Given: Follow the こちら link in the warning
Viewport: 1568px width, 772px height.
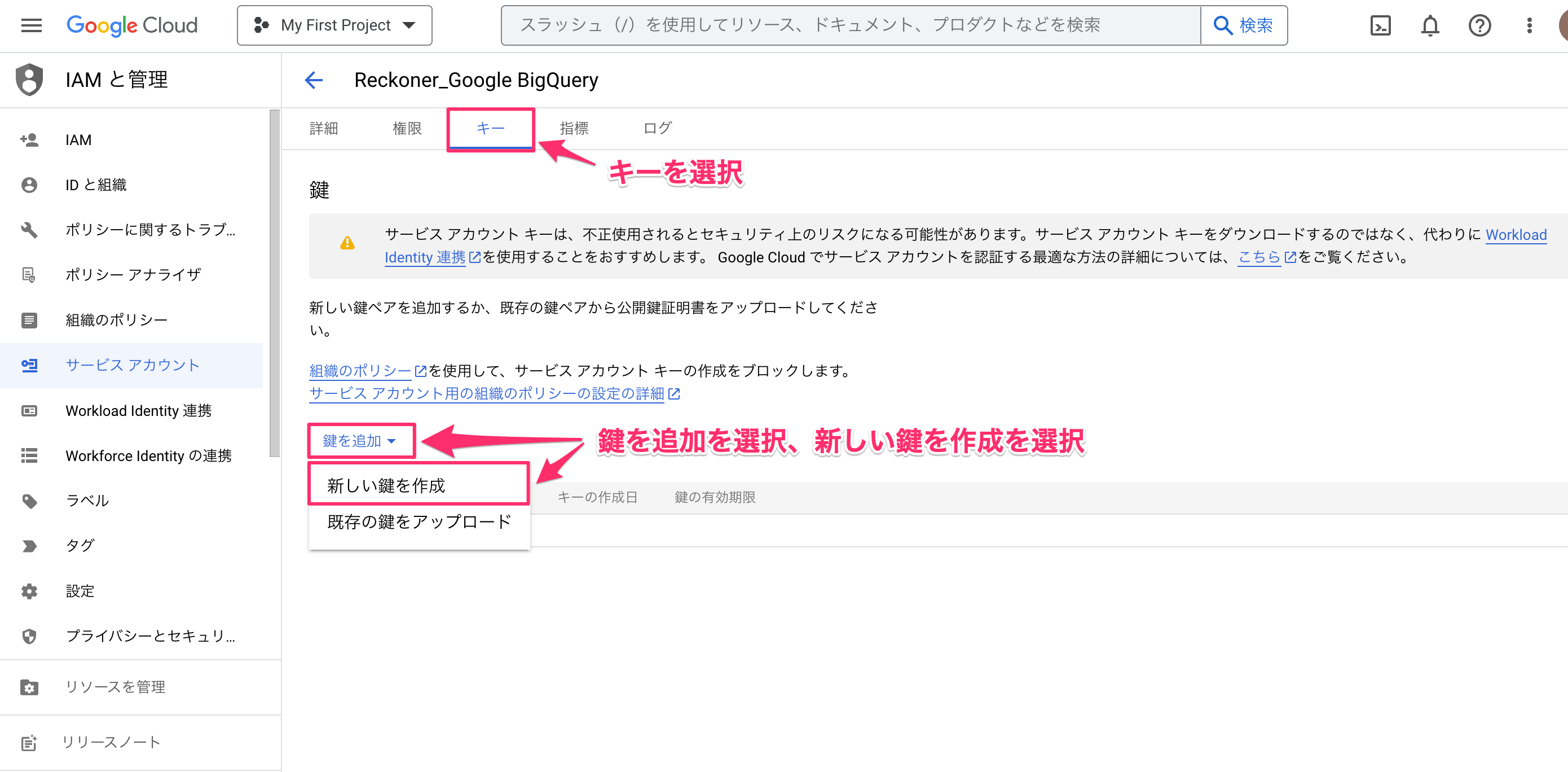Looking at the screenshot, I should point(1267,257).
